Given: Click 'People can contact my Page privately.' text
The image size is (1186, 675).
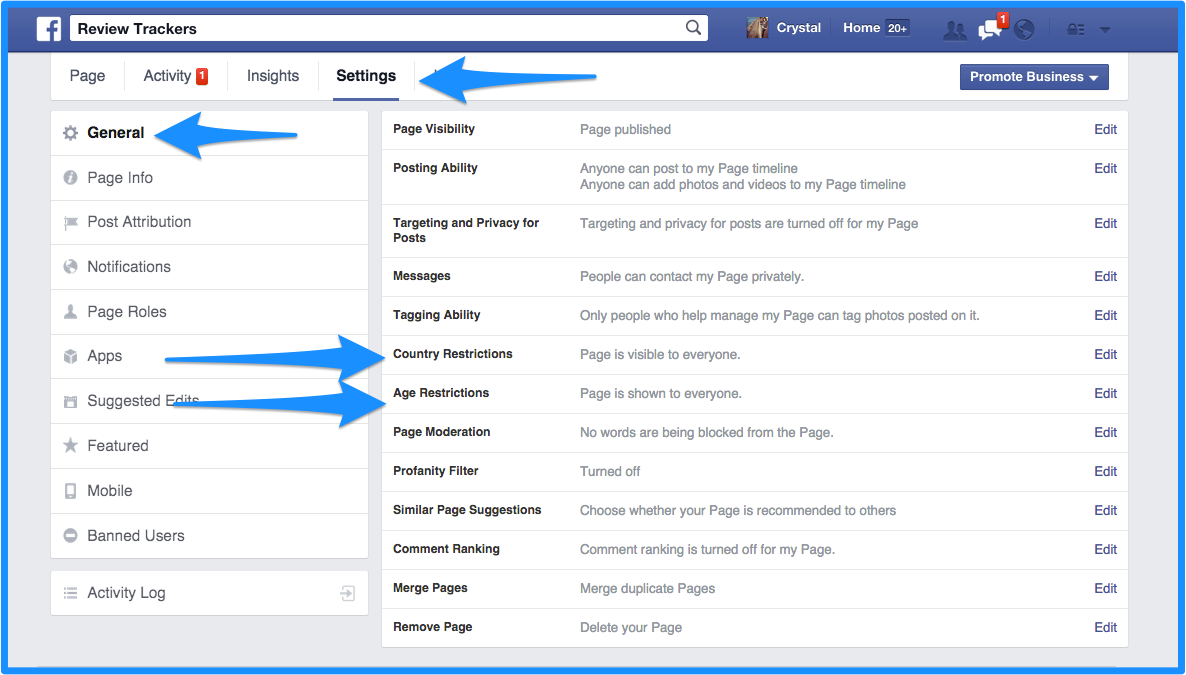Looking at the screenshot, I should 692,276.
